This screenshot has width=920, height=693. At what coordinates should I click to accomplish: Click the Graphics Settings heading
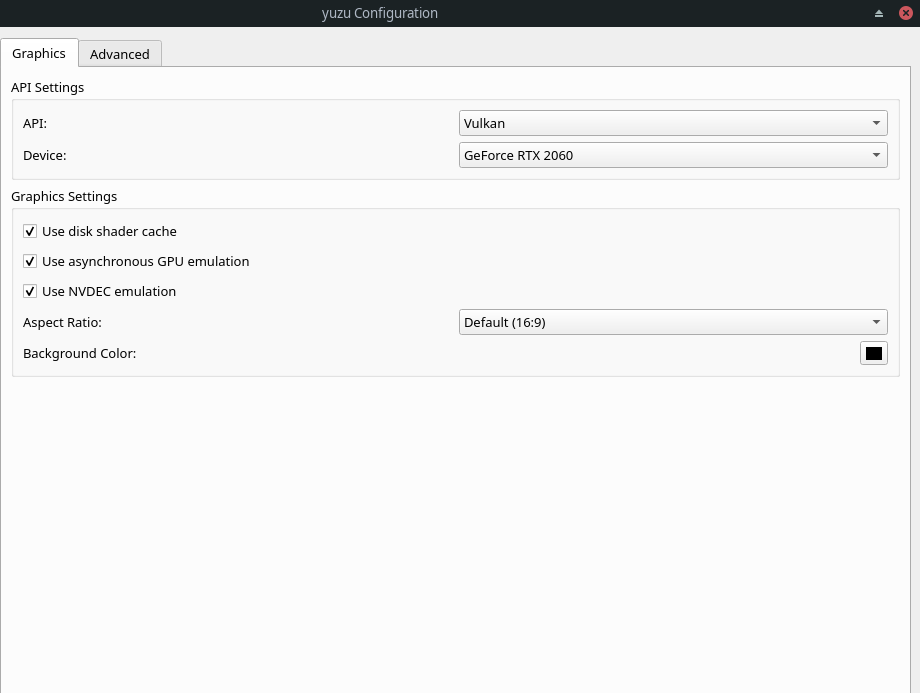pos(64,197)
